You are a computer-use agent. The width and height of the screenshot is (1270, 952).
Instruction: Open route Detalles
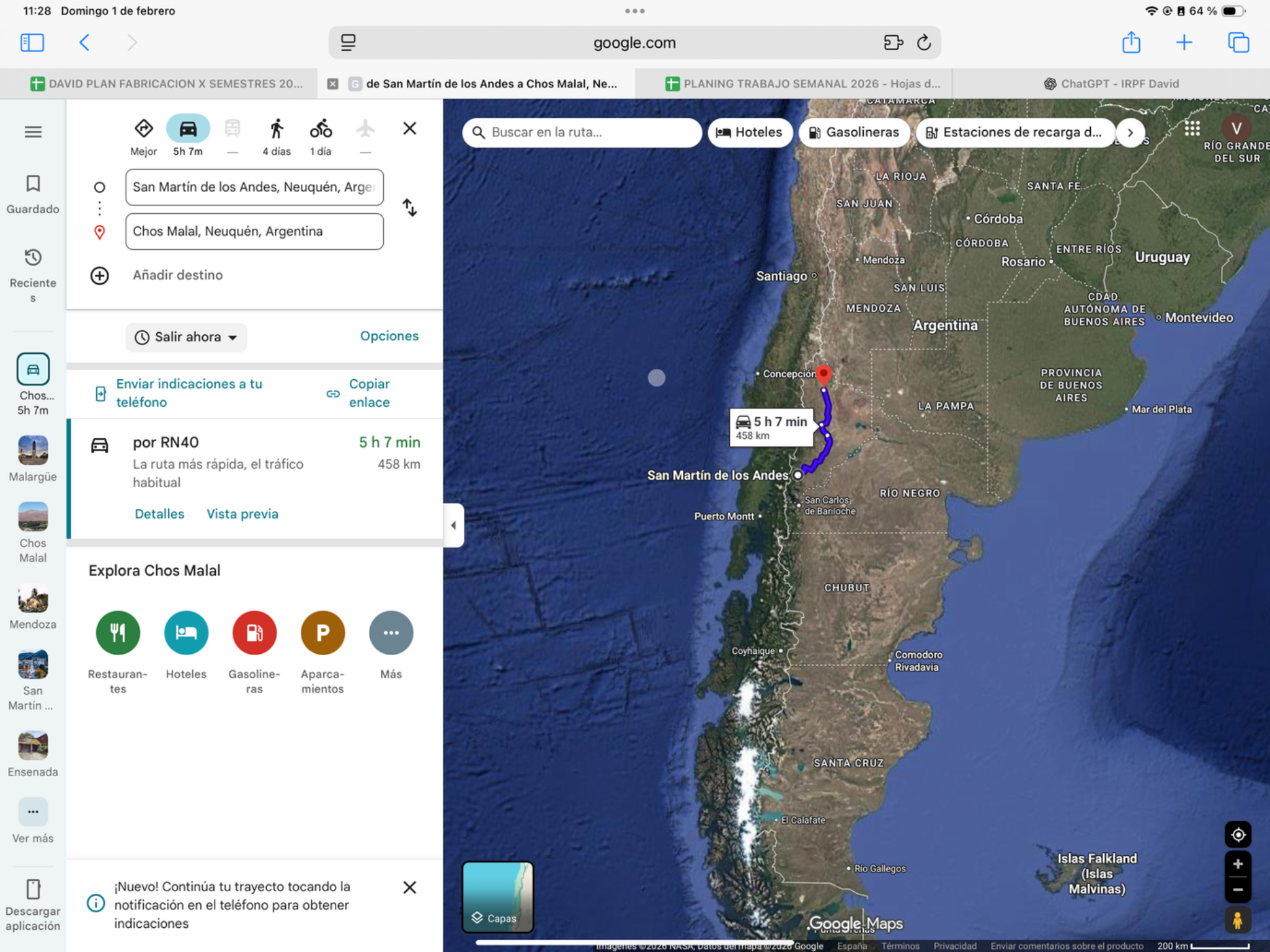pyautogui.click(x=159, y=514)
